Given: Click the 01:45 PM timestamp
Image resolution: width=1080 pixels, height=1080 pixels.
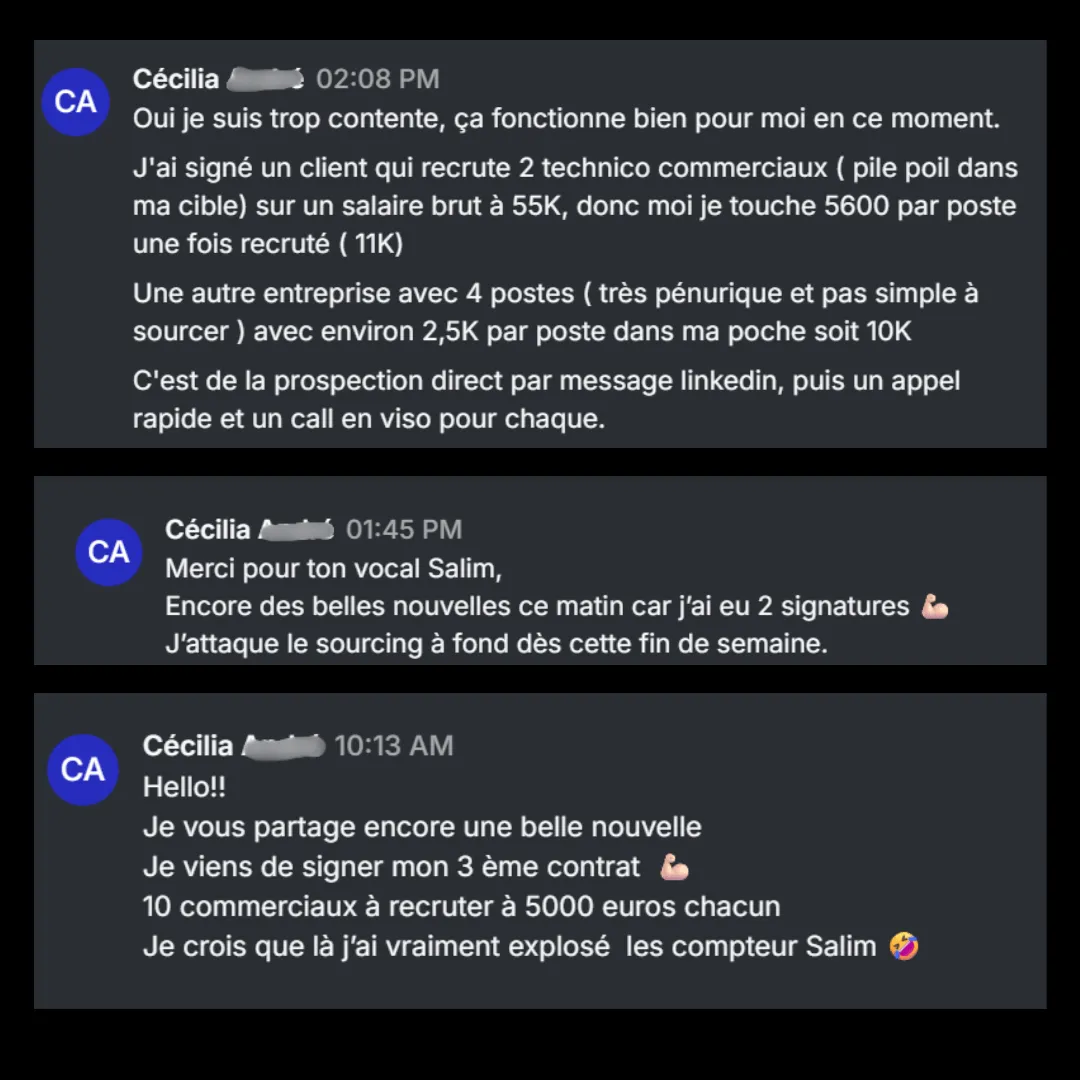Looking at the screenshot, I should point(404,530).
